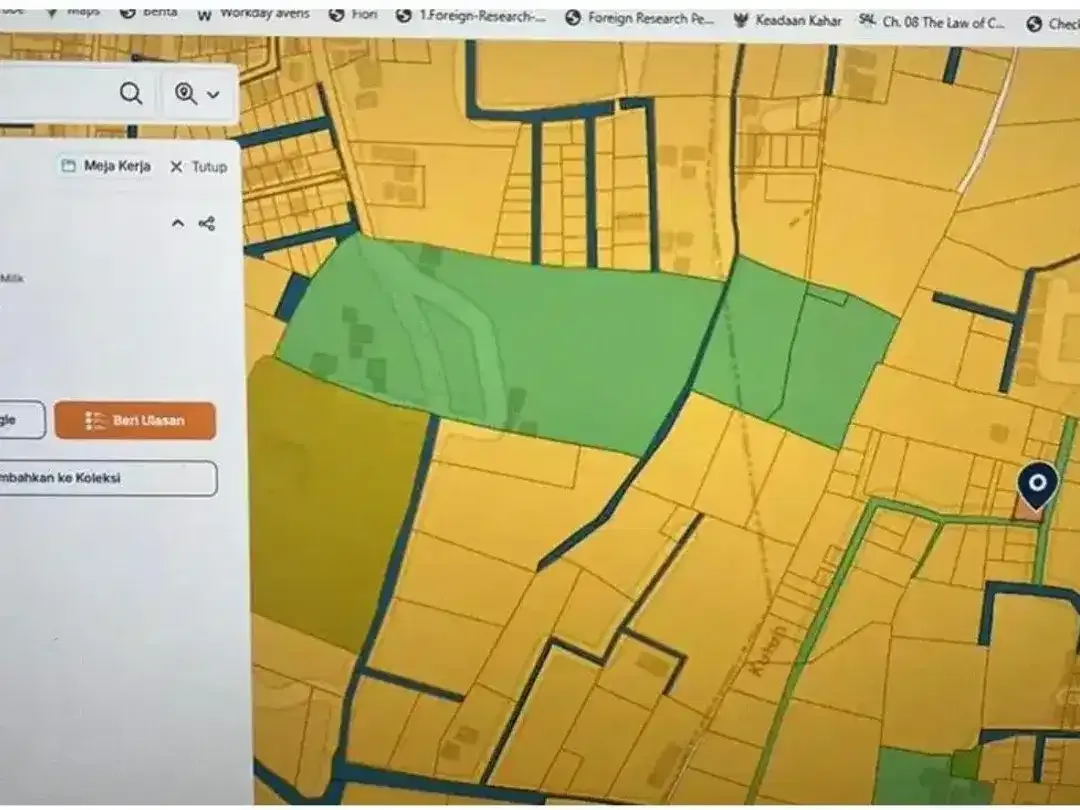
Task: Open 1.Foreign-Research bookmark
Action: pyautogui.click(x=471, y=16)
